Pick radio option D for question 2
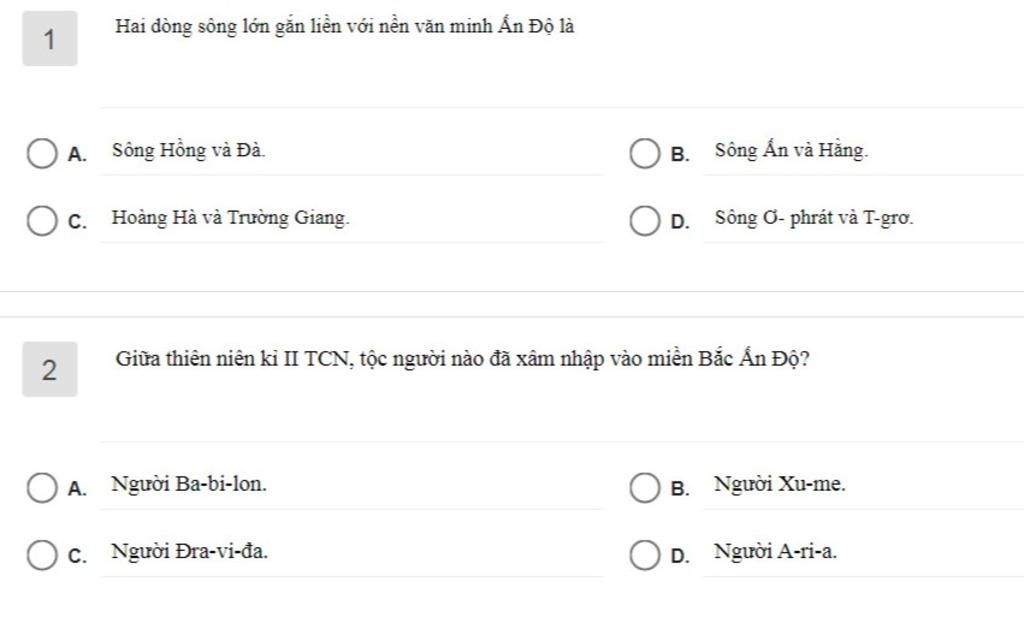The width and height of the screenshot is (1024, 617). 644,555
